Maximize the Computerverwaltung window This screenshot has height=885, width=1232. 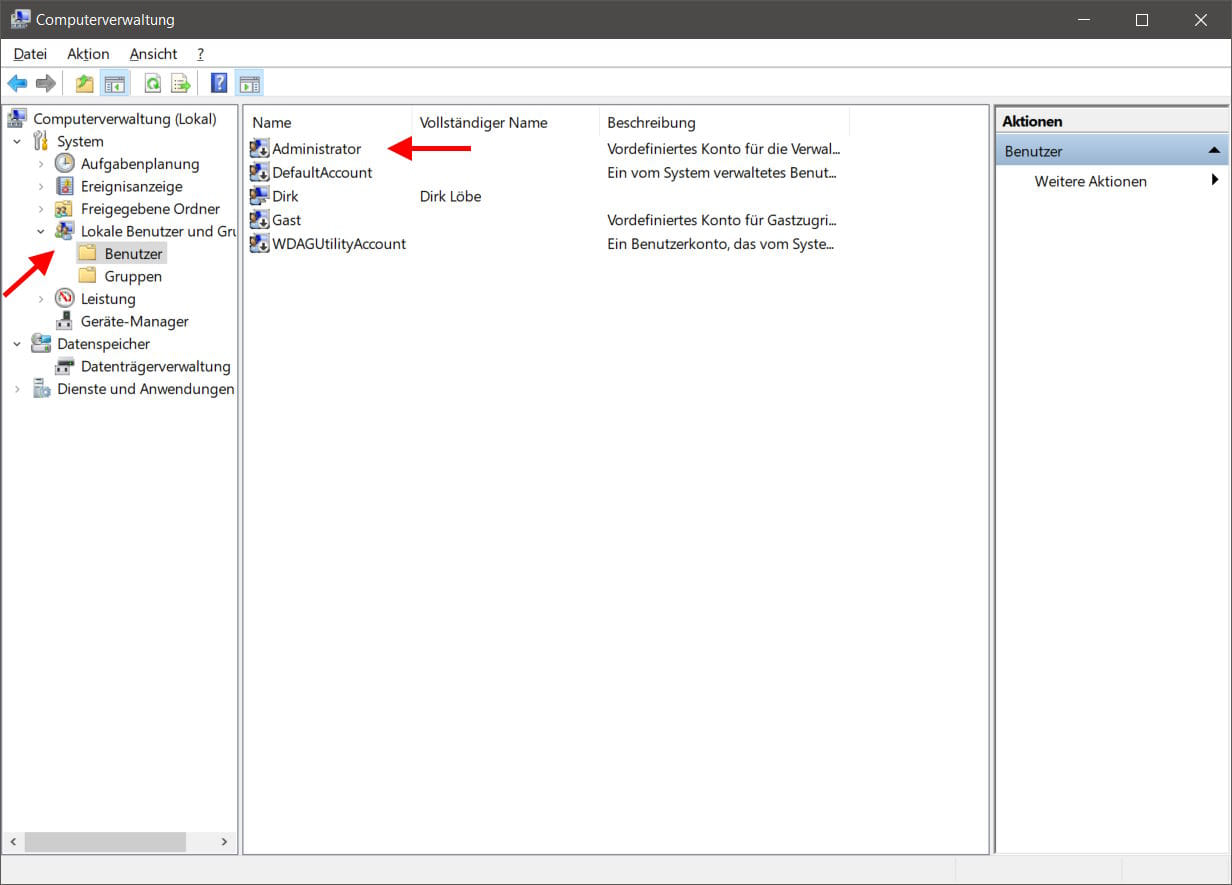click(x=1142, y=19)
